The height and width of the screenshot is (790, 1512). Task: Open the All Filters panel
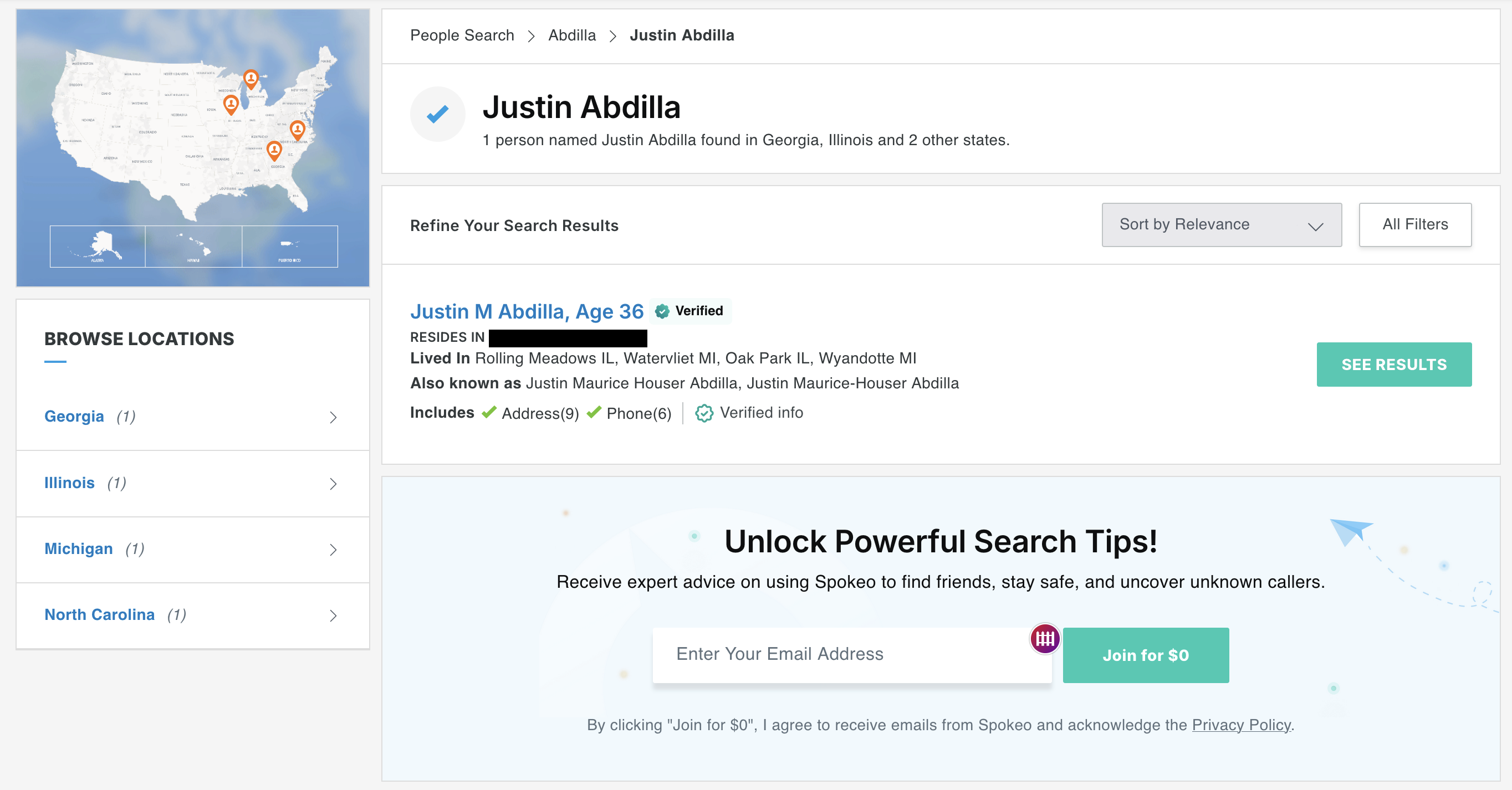click(1415, 224)
